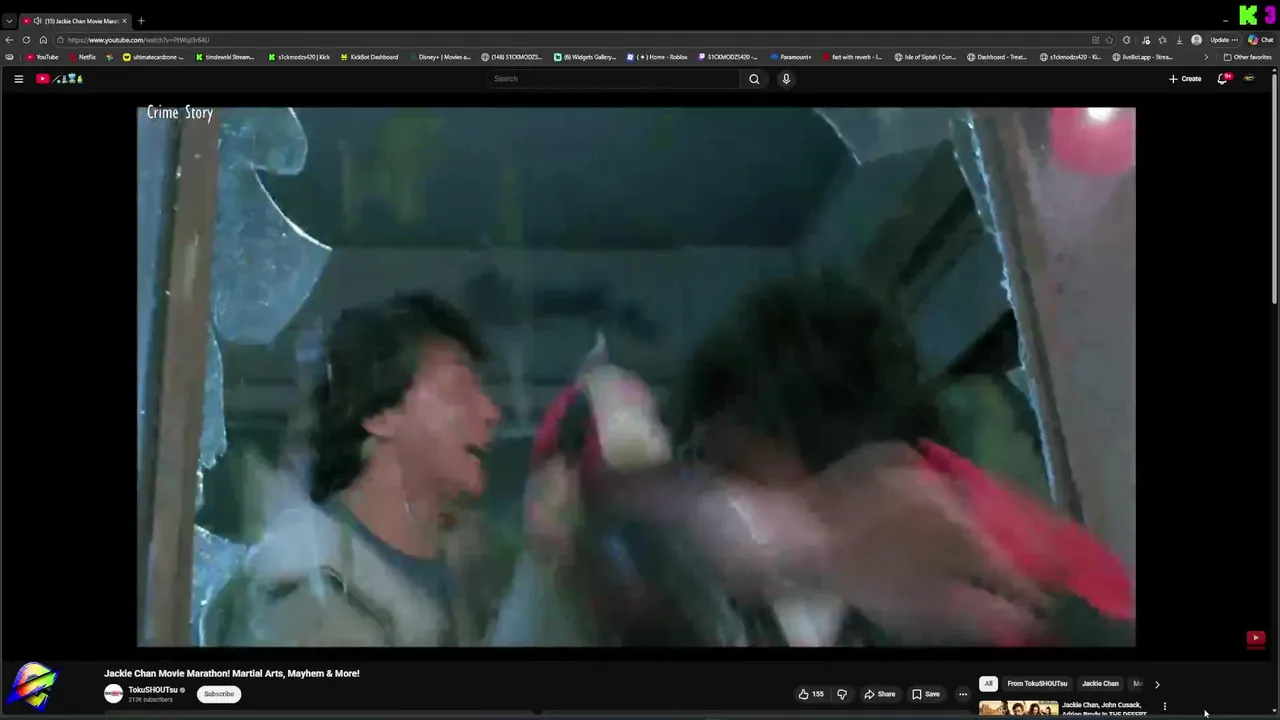This screenshot has height=720, width=1280.
Task: Mute the tab via the speaker icon
Action: [37, 21]
